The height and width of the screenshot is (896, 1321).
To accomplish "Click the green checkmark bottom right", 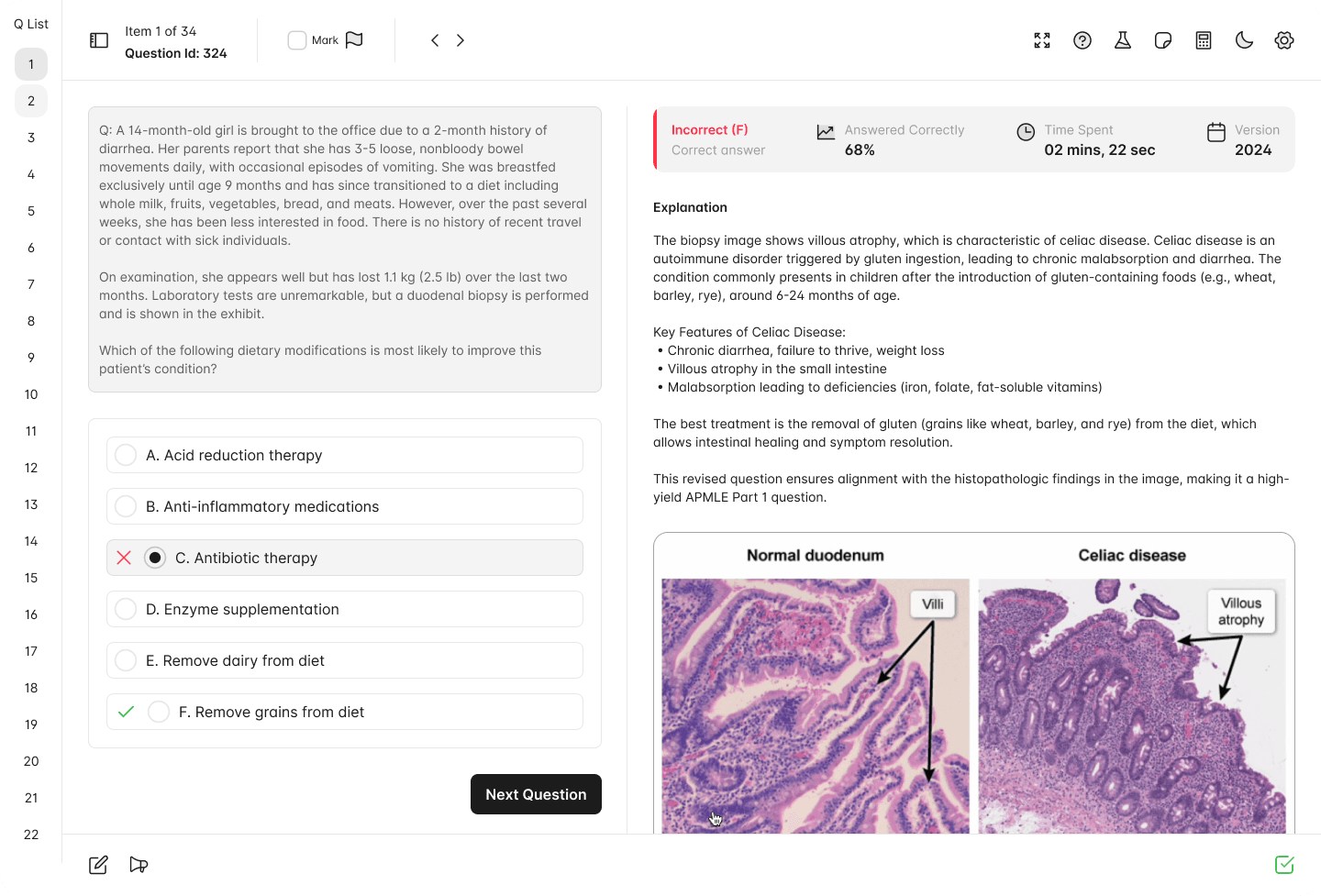I will [x=1283, y=864].
